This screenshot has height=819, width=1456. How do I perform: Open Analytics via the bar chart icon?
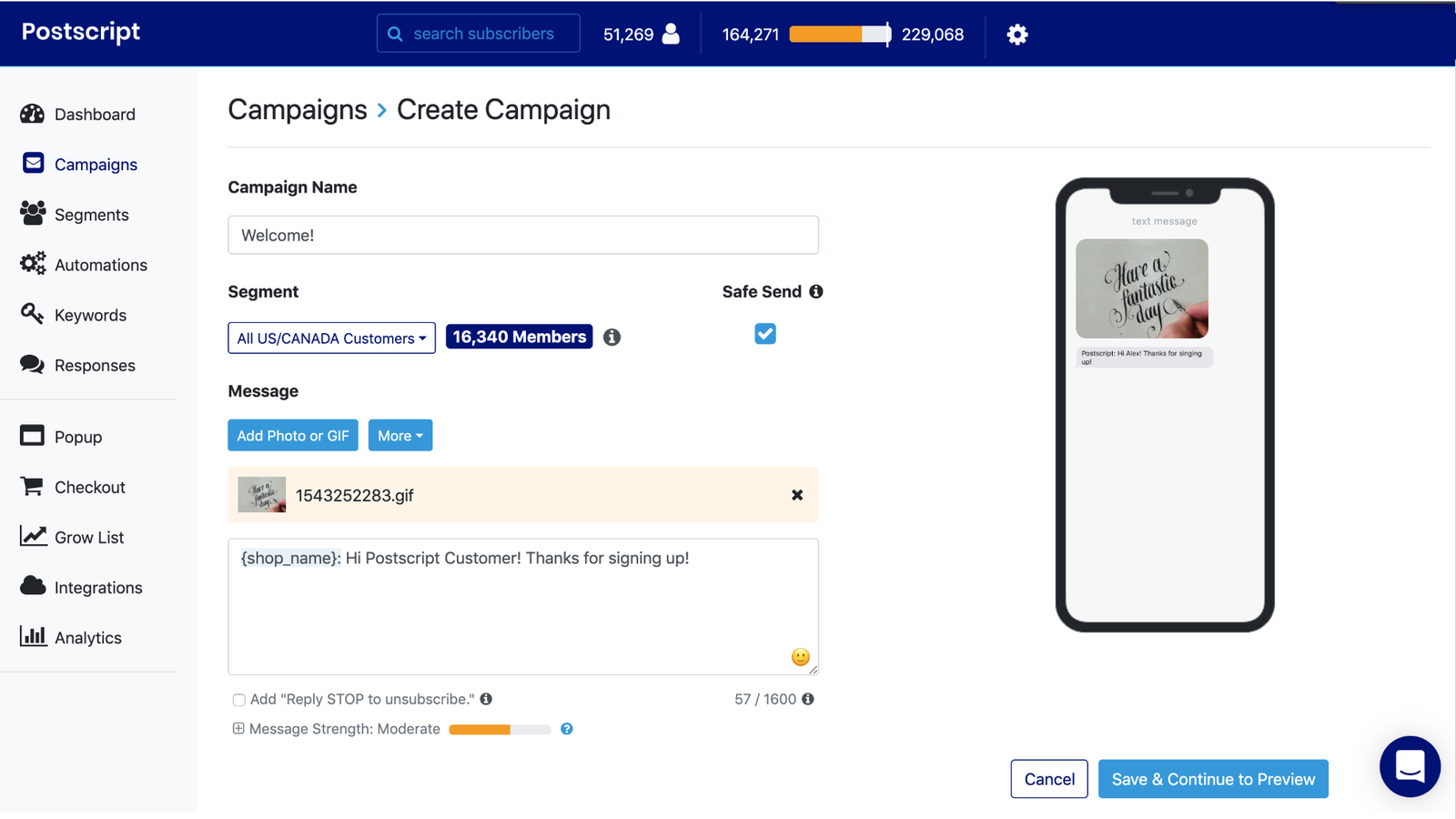pyautogui.click(x=33, y=637)
